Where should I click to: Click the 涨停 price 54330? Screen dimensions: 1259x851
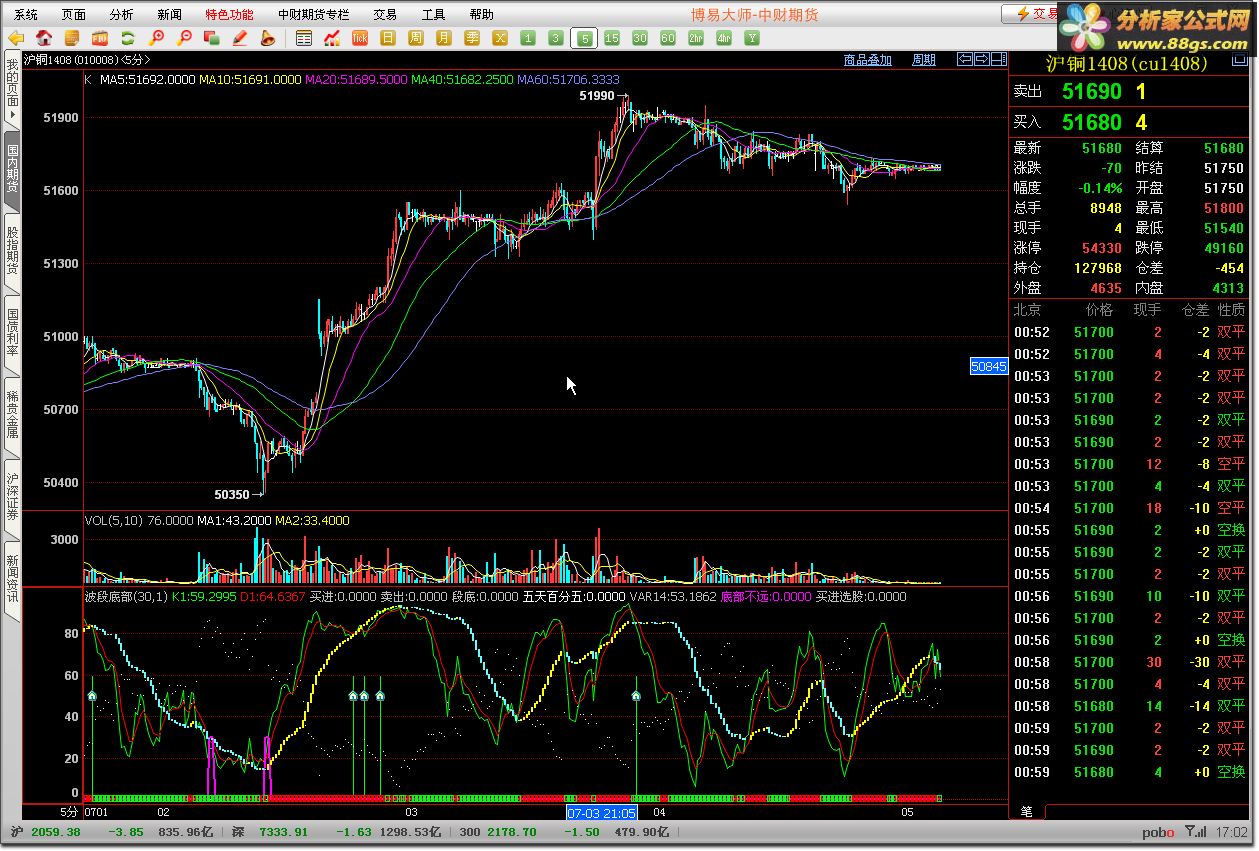tap(1102, 248)
